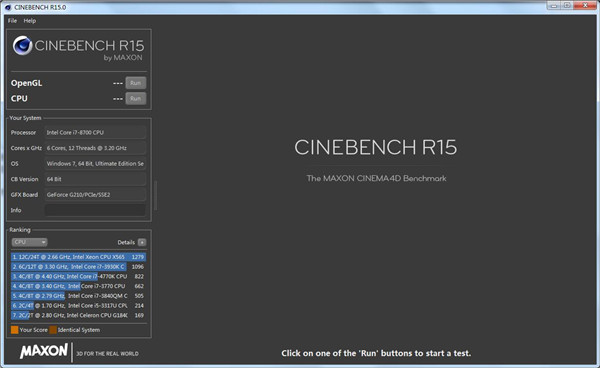600x368 pixels.
Task: Open the CPU ranking type dropdown
Action: pyautogui.click(x=29, y=242)
